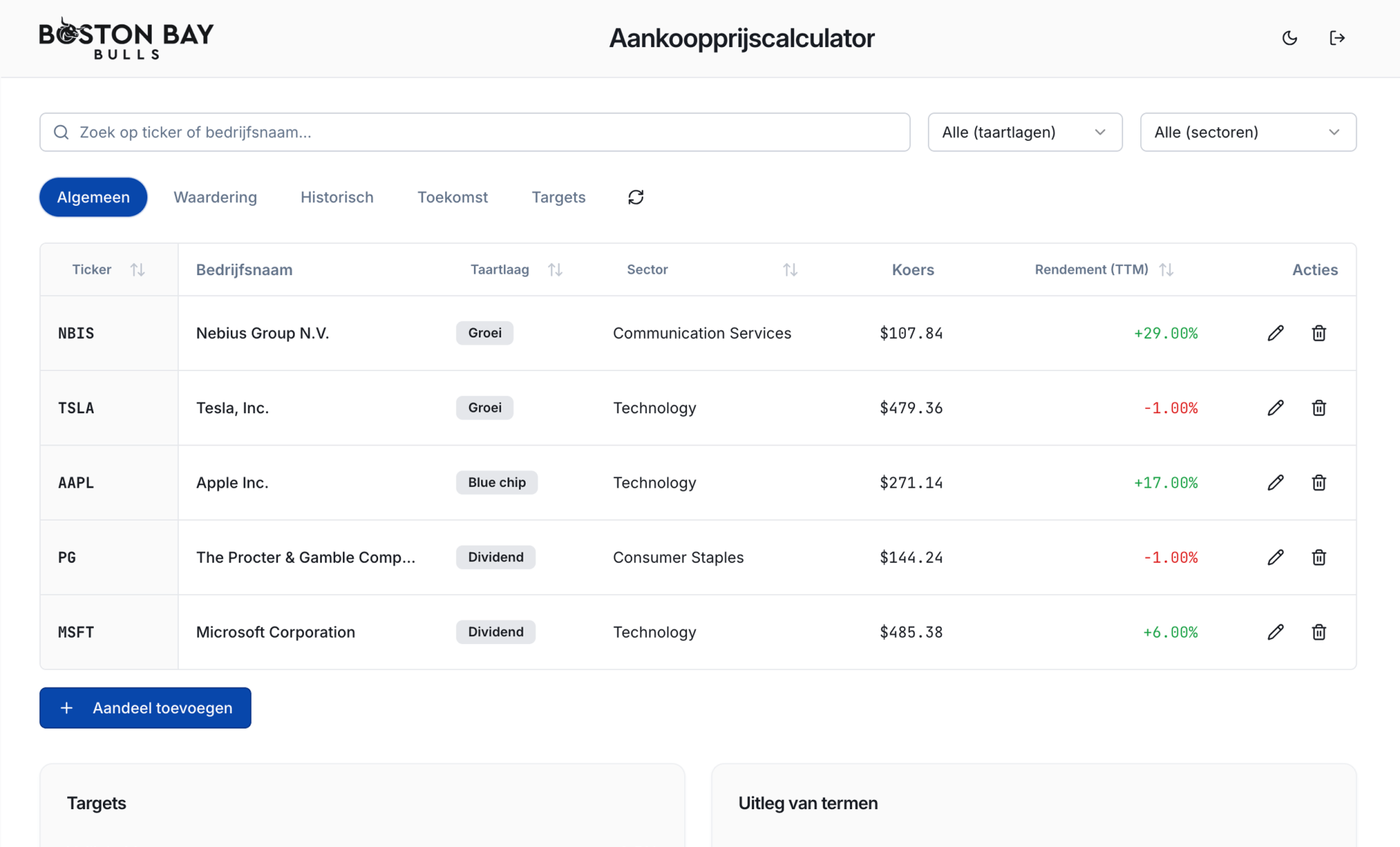Screen dimensions: 1400x847
Task: Open the edit pencil for Microsoft Corporation
Action: (1275, 631)
